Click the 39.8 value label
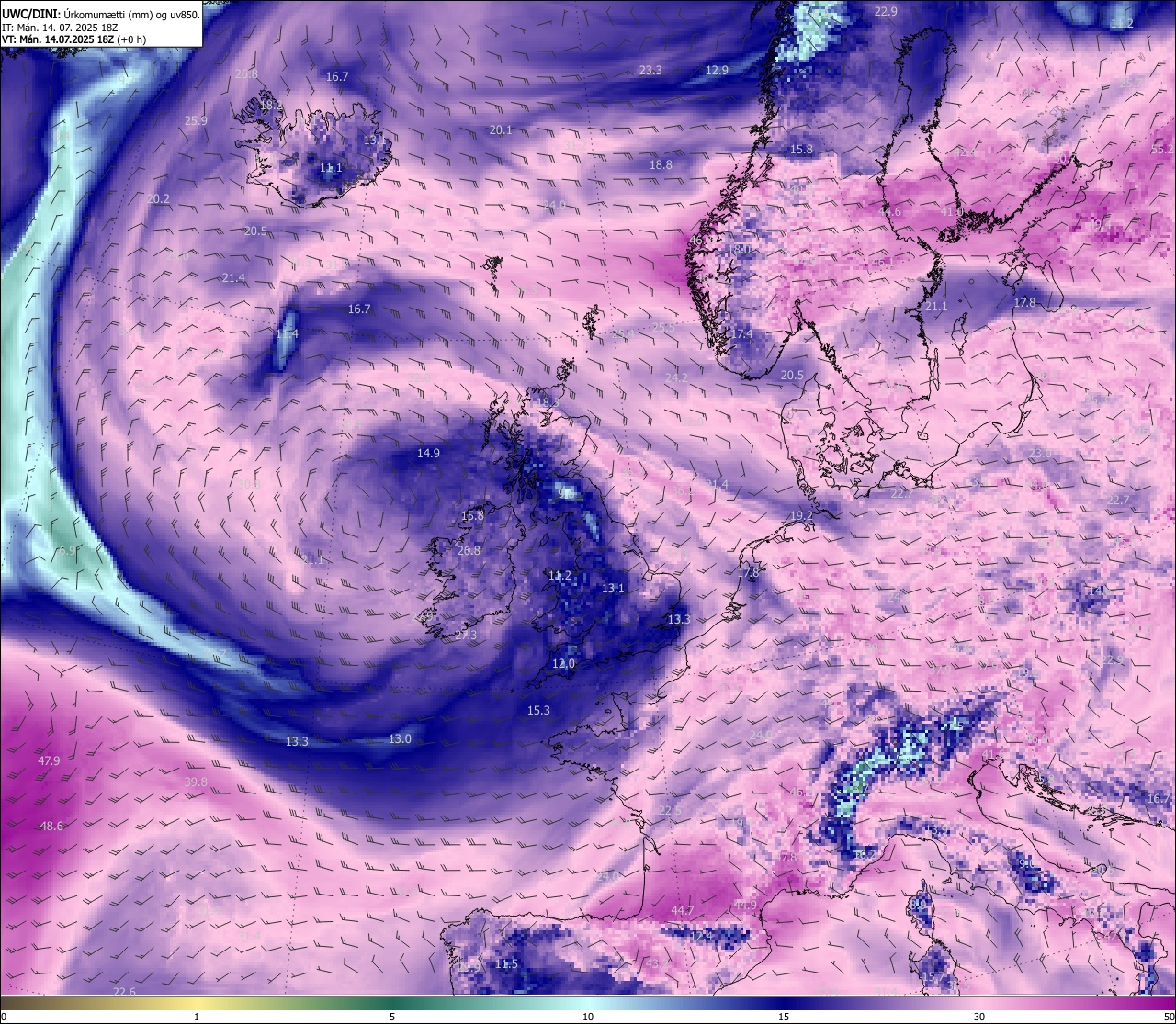Viewport: 1176px width, 1024px height. tap(196, 782)
